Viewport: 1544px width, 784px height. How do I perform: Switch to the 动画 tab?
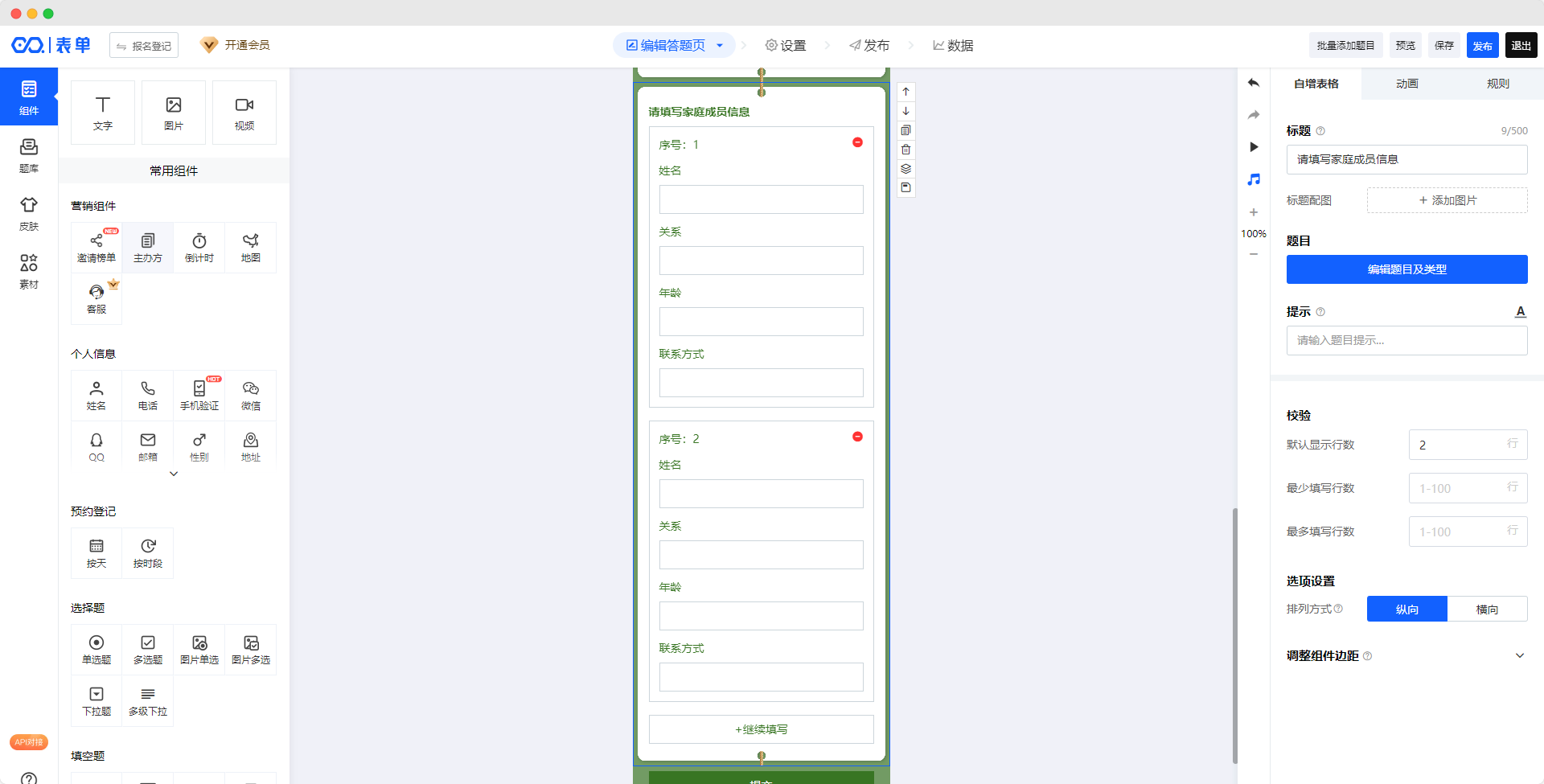coord(1406,84)
